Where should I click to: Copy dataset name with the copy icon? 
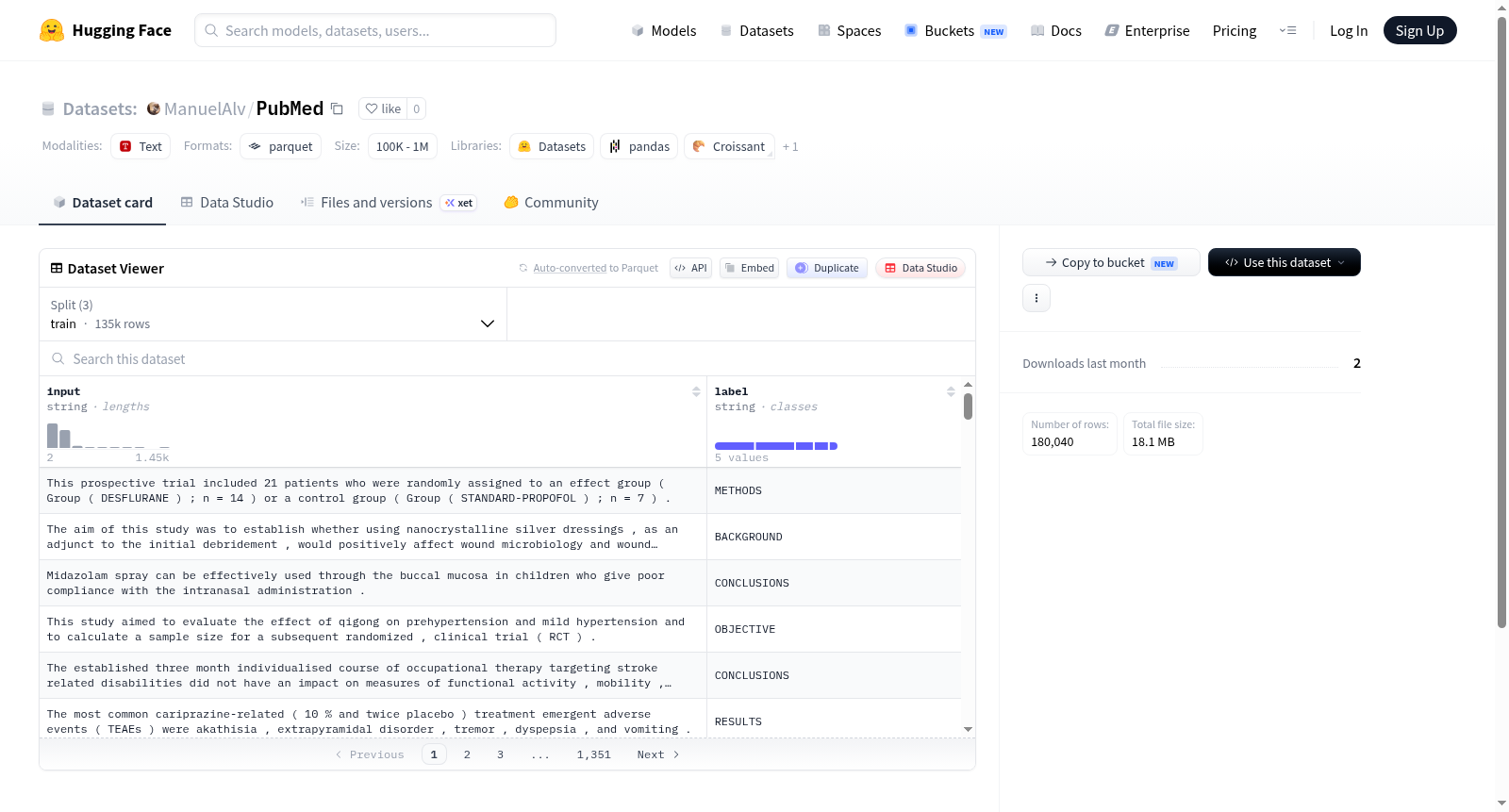tap(337, 108)
